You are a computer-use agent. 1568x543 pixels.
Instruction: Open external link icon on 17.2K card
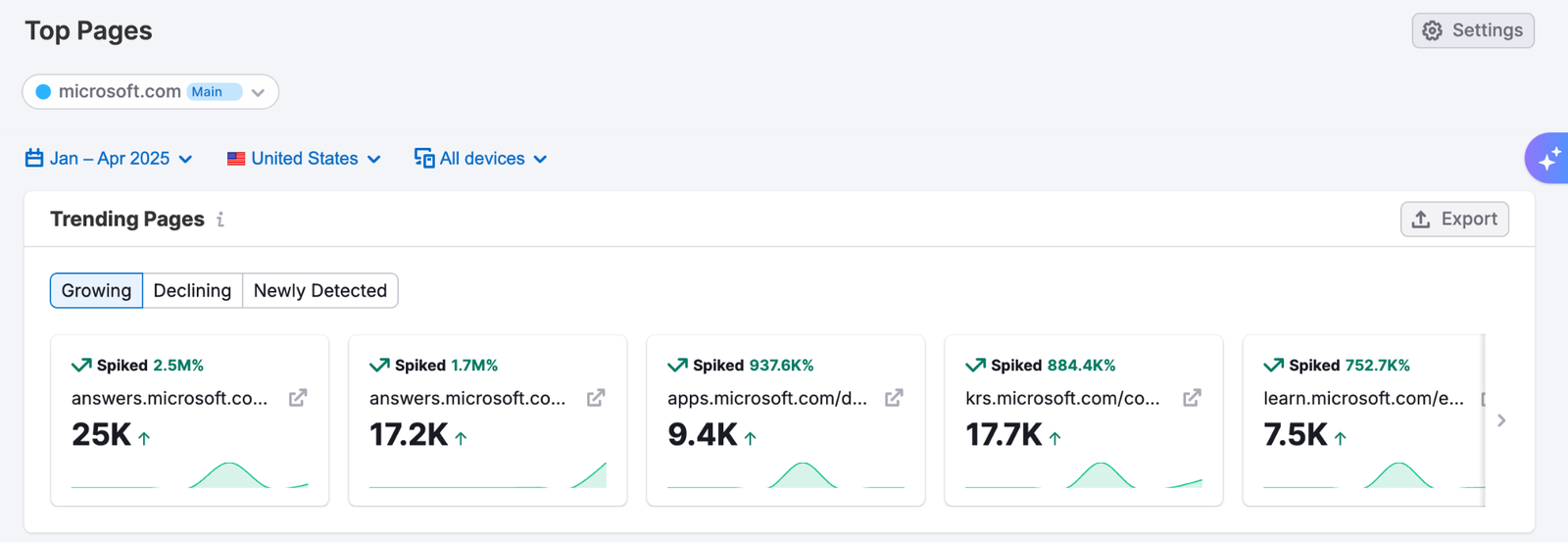[596, 398]
